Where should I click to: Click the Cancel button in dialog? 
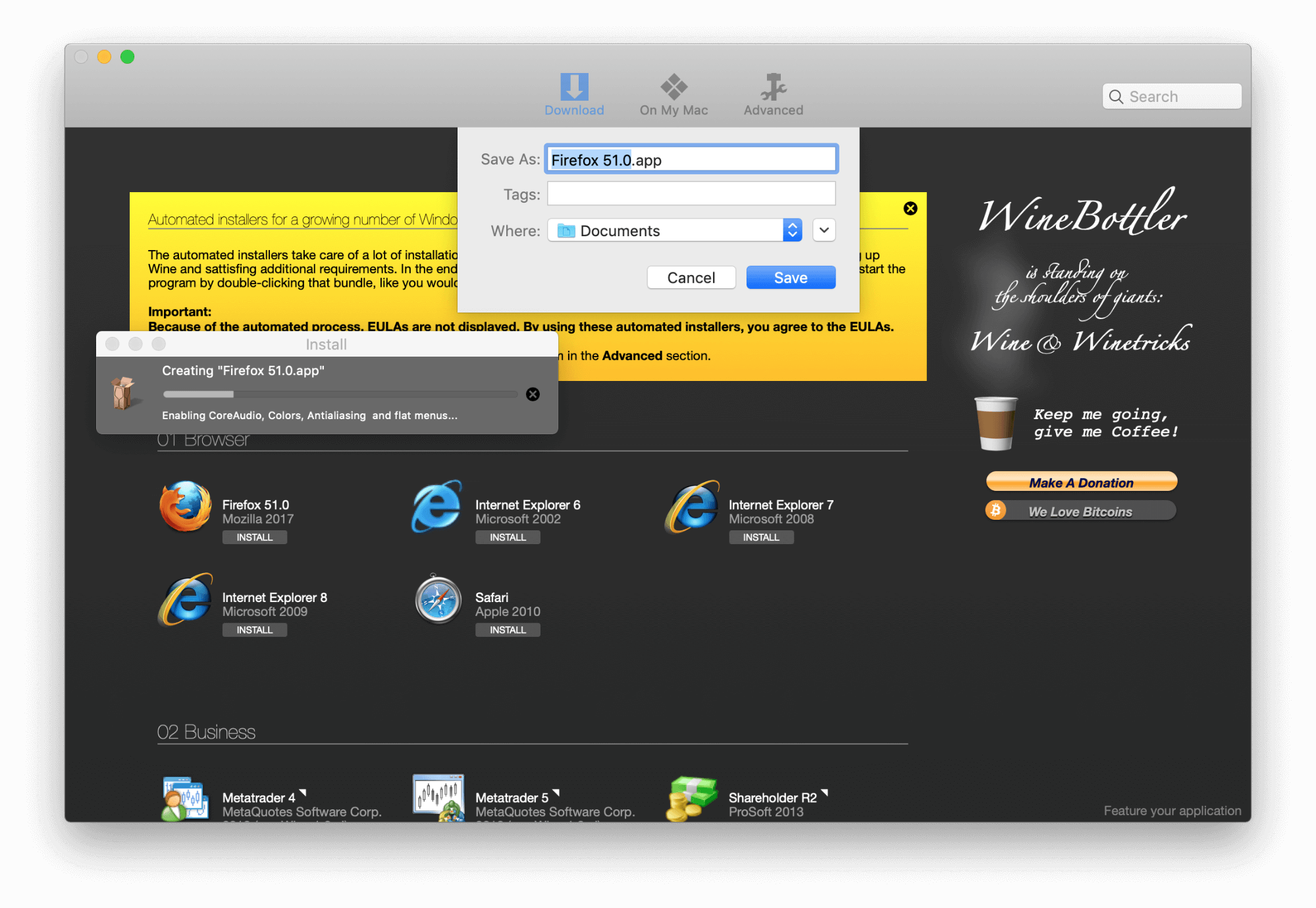tap(691, 278)
